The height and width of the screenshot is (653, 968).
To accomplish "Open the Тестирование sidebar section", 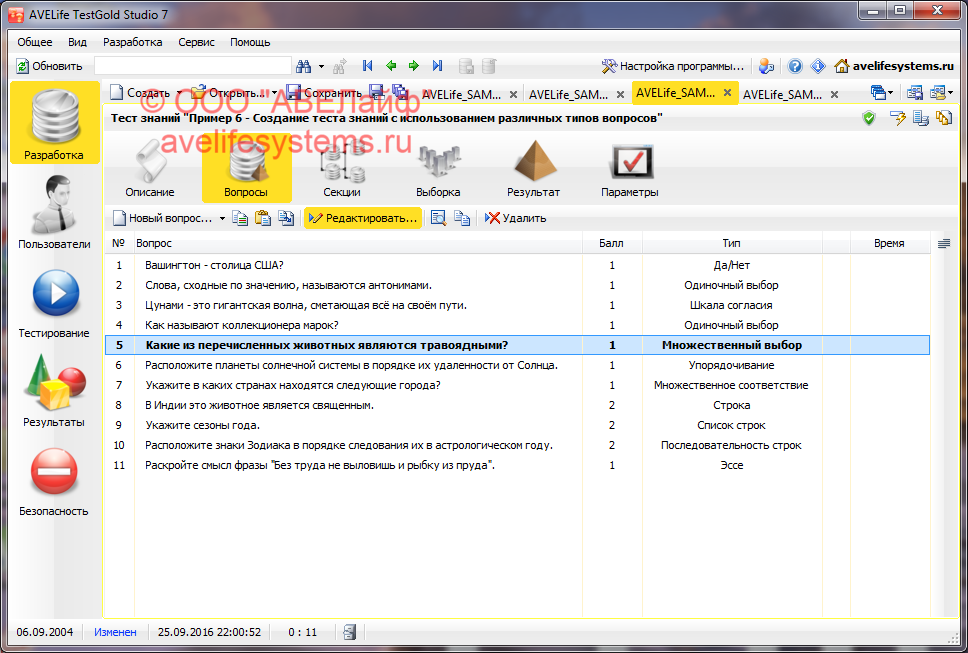I will (x=54, y=301).
